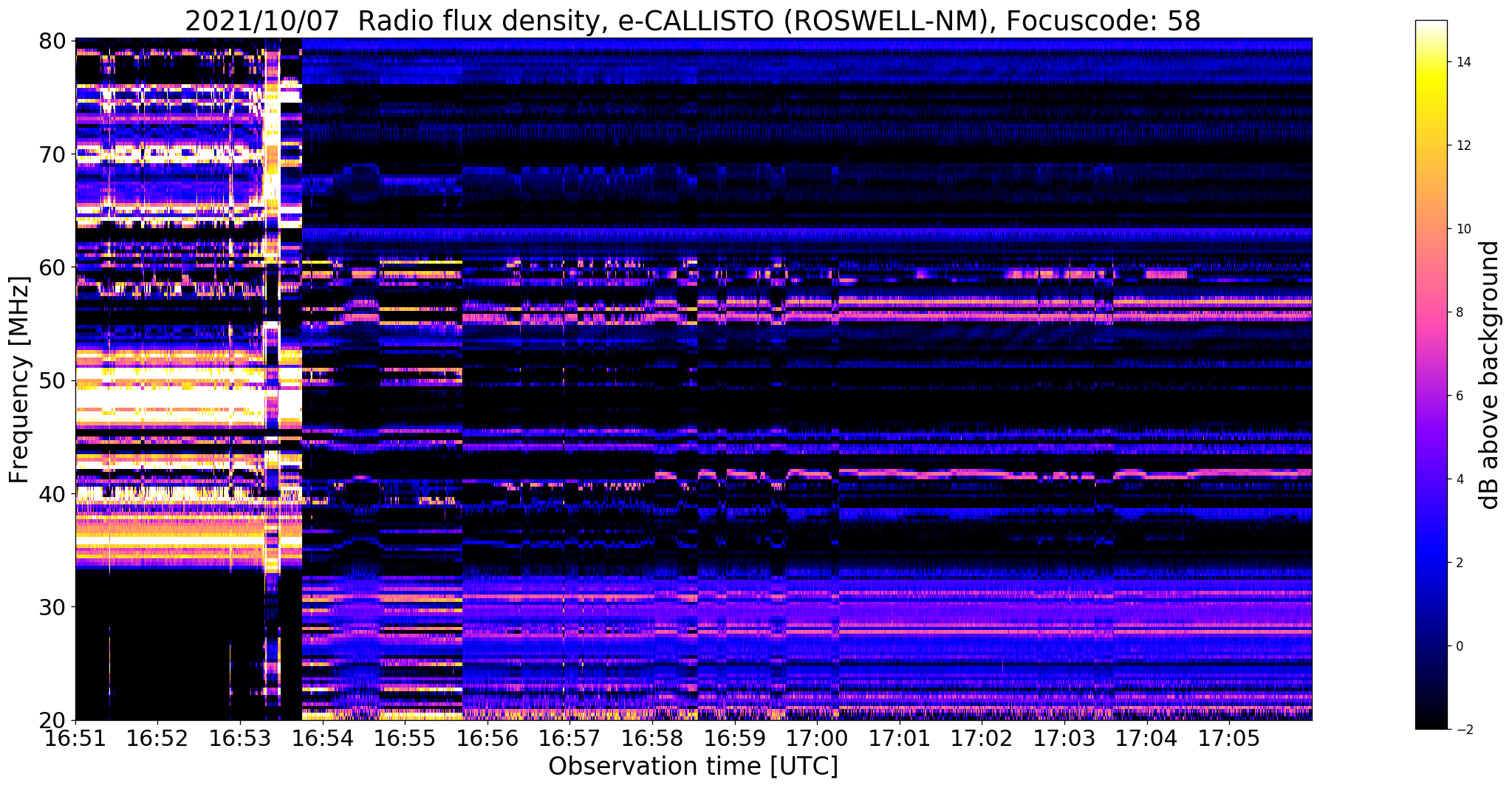Click the 20 tick on the frequency axis
Viewport: 1512px width, 788px height.
pyautogui.click(x=51, y=720)
